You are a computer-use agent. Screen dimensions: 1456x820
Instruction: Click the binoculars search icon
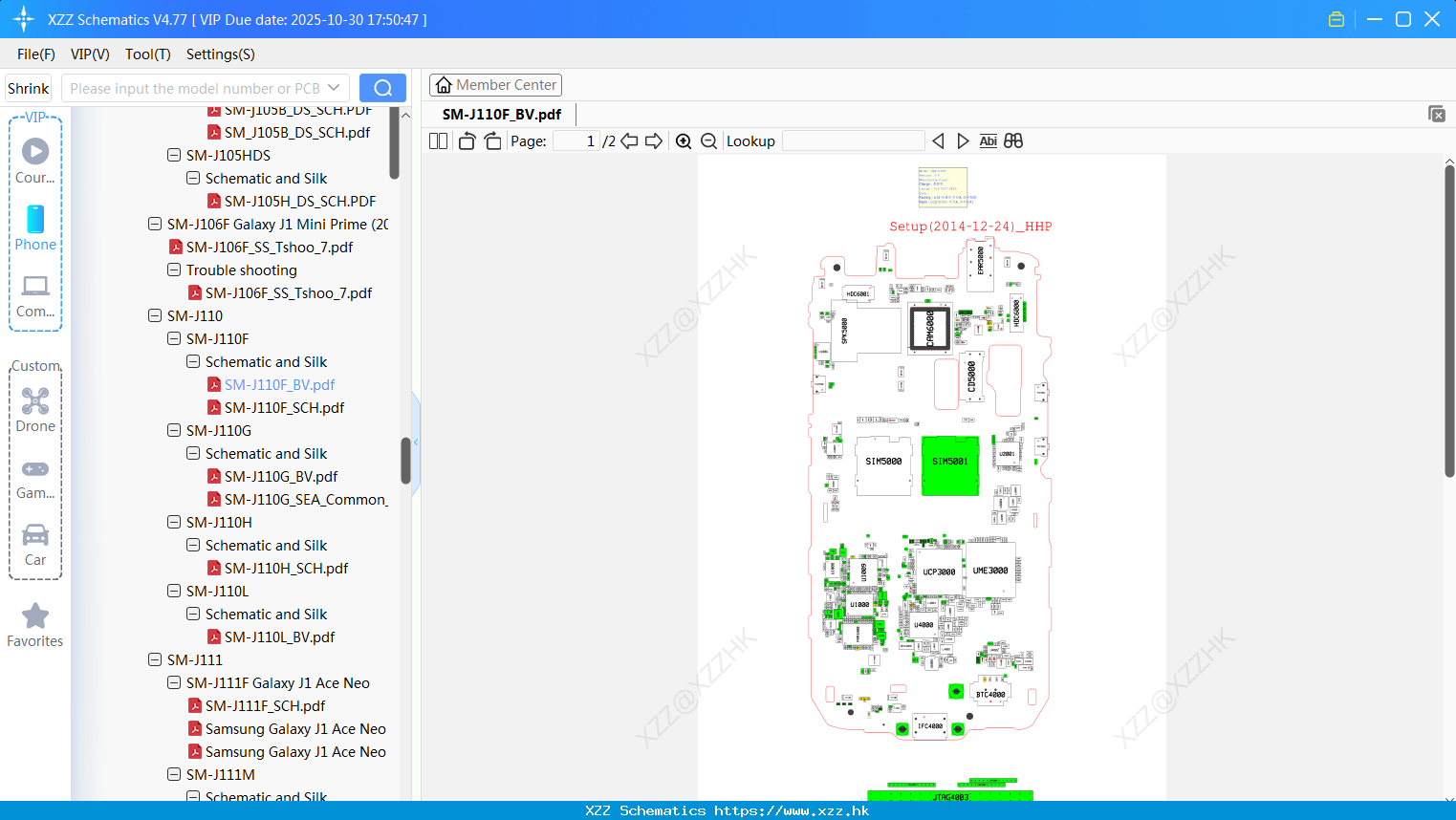[1013, 141]
